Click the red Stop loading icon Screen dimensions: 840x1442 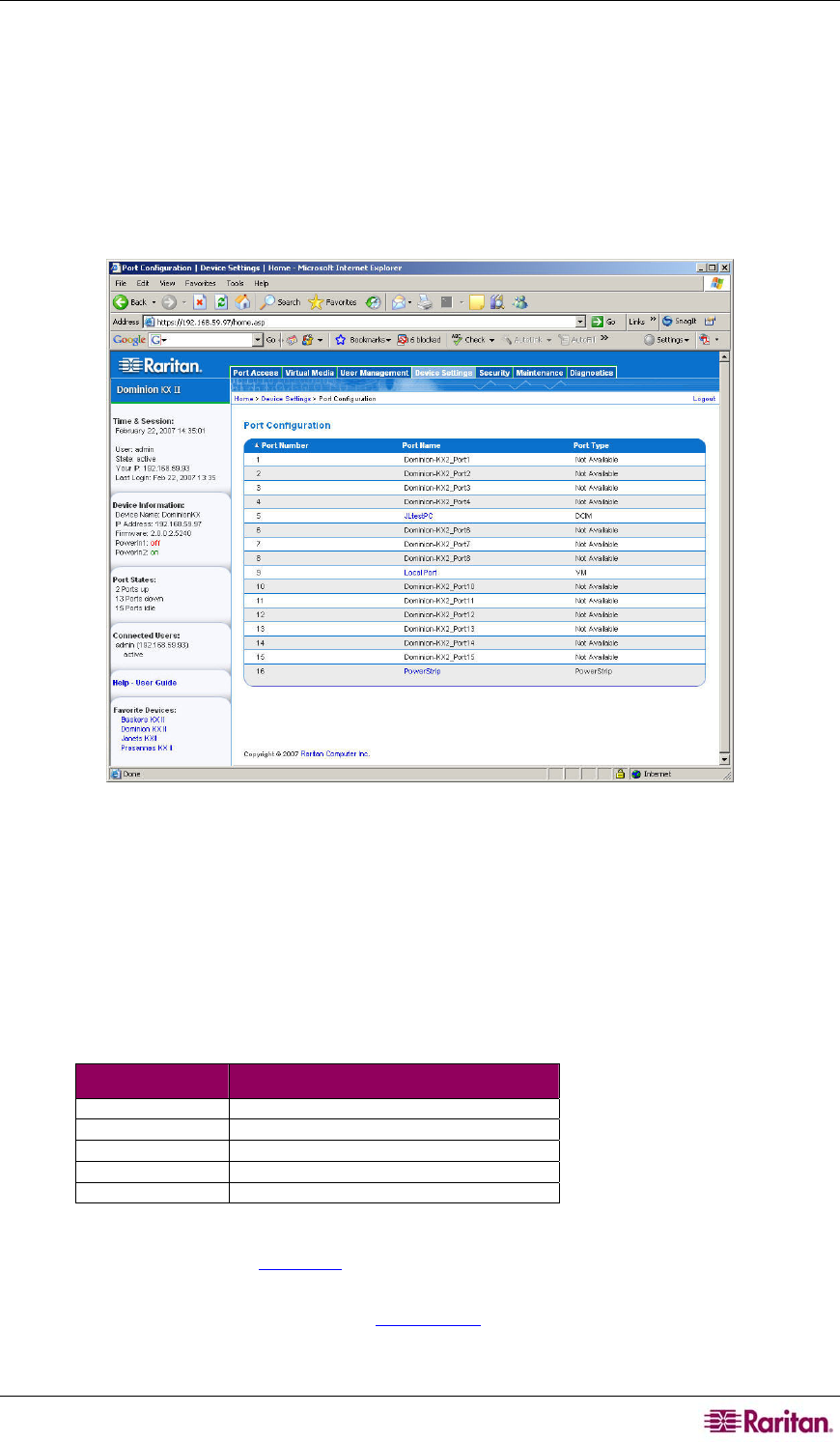[x=200, y=302]
